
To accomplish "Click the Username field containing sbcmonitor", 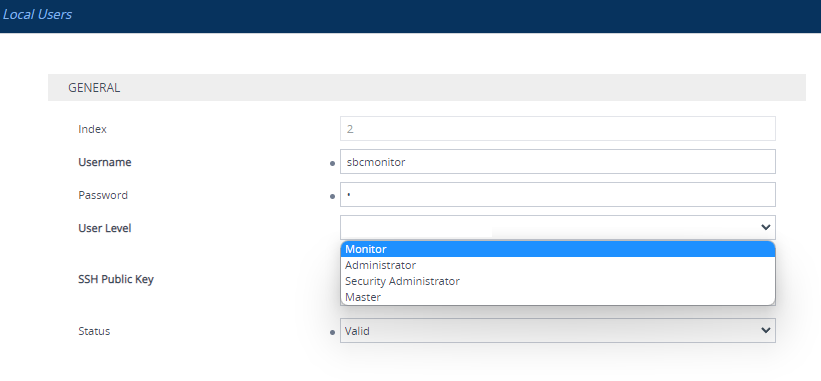I will pos(558,162).
